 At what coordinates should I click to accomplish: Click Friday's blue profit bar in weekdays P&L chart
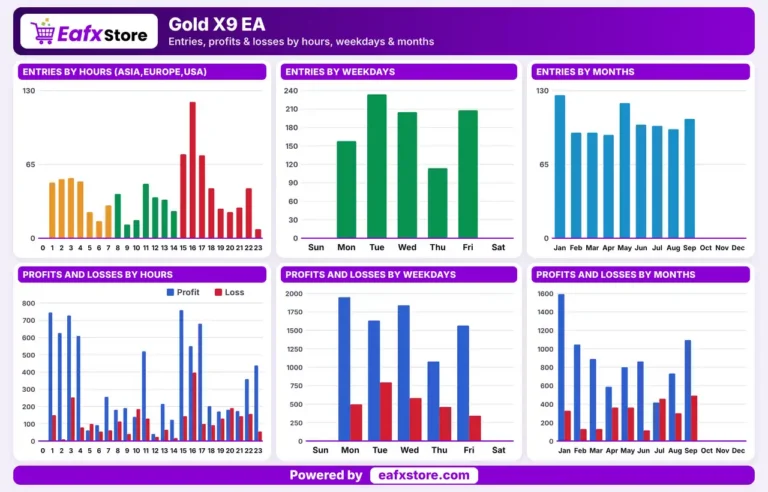463,383
